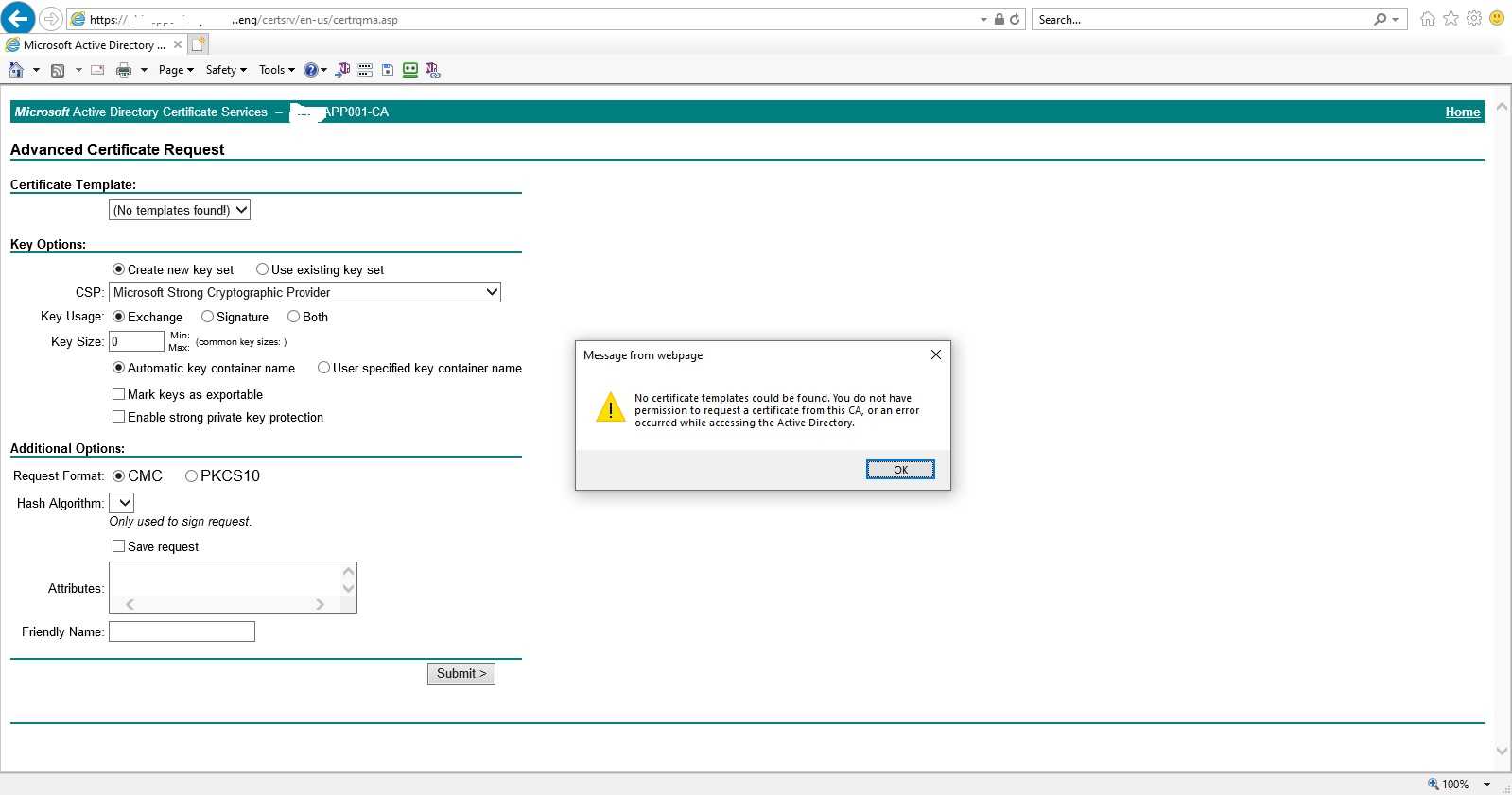
Task: Open the Safety menu
Action: pyautogui.click(x=226, y=70)
